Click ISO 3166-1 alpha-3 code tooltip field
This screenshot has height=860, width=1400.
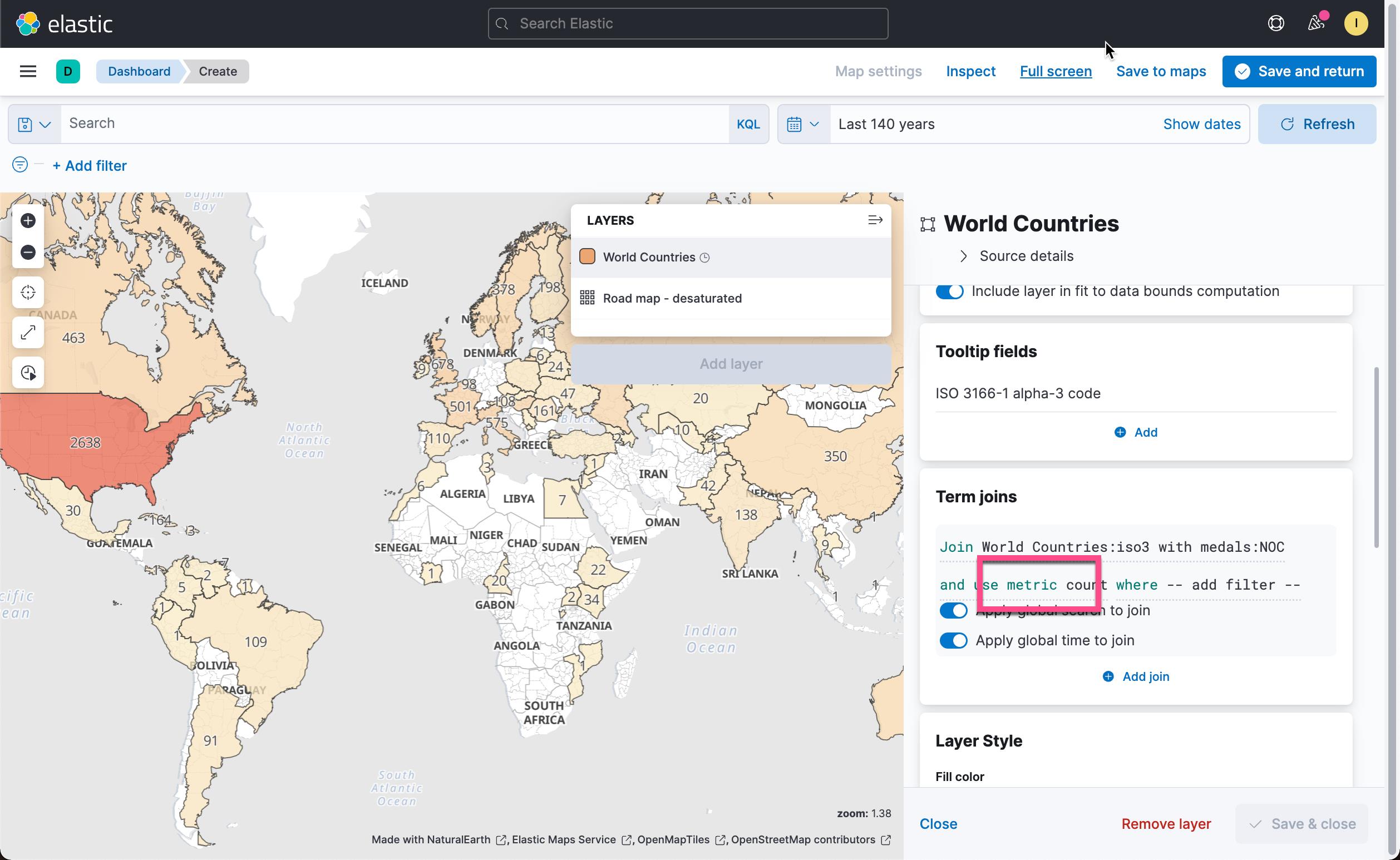click(1018, 394)
